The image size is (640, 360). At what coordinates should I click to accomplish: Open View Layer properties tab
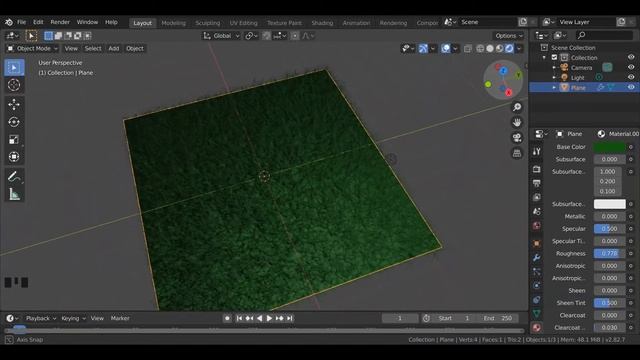tap(537, 197)
